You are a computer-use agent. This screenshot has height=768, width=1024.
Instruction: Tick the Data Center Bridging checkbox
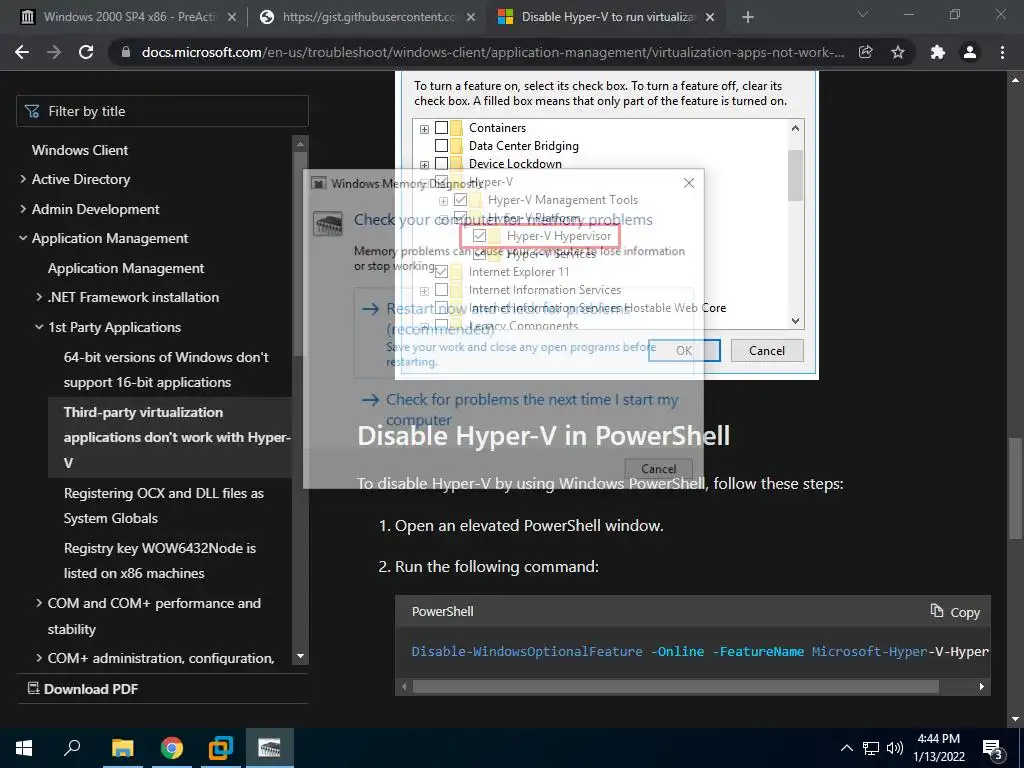pyautogui.click(x=441, y=145)
